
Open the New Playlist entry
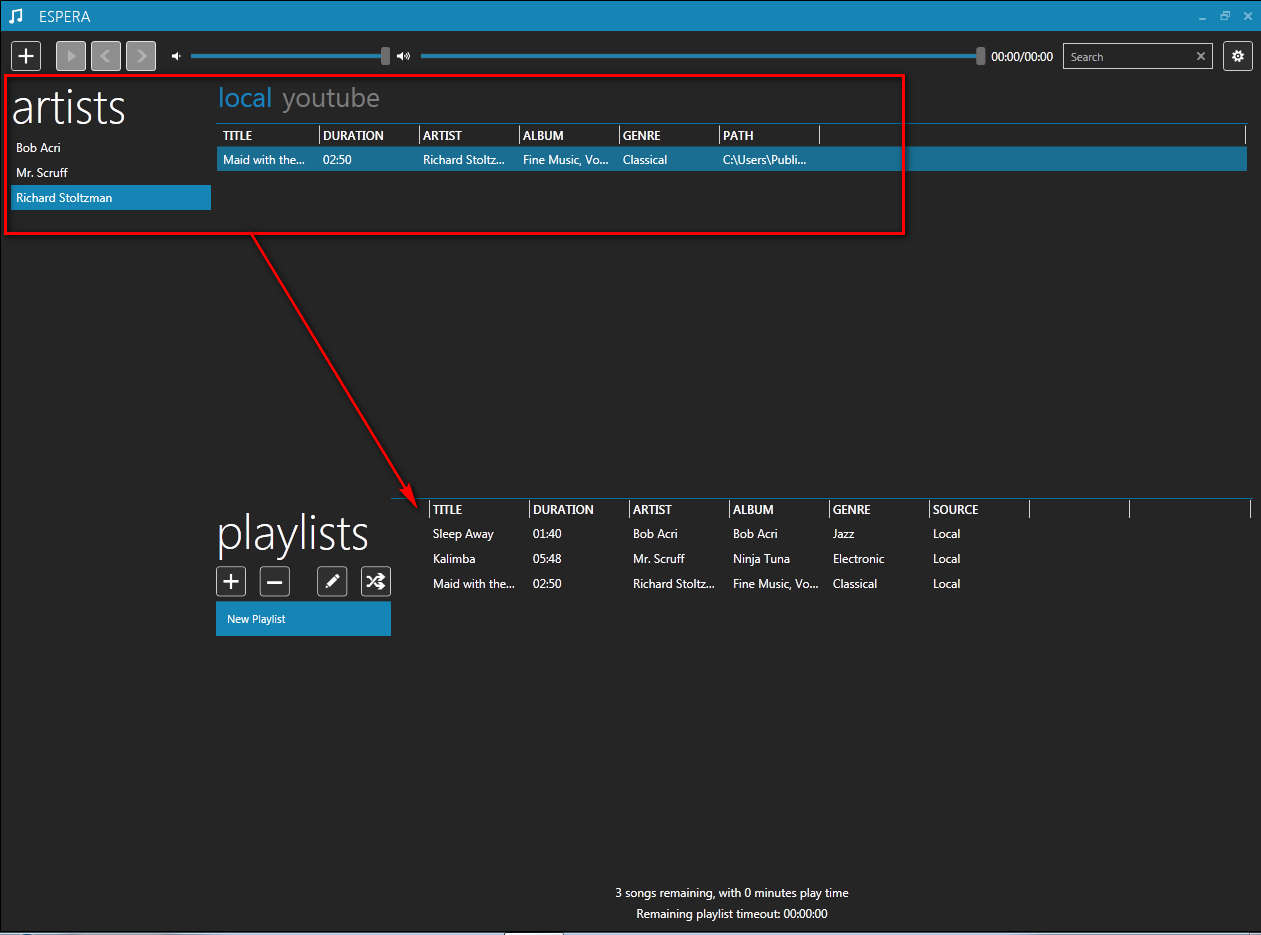pyautogui.click(x=303, y=619)
